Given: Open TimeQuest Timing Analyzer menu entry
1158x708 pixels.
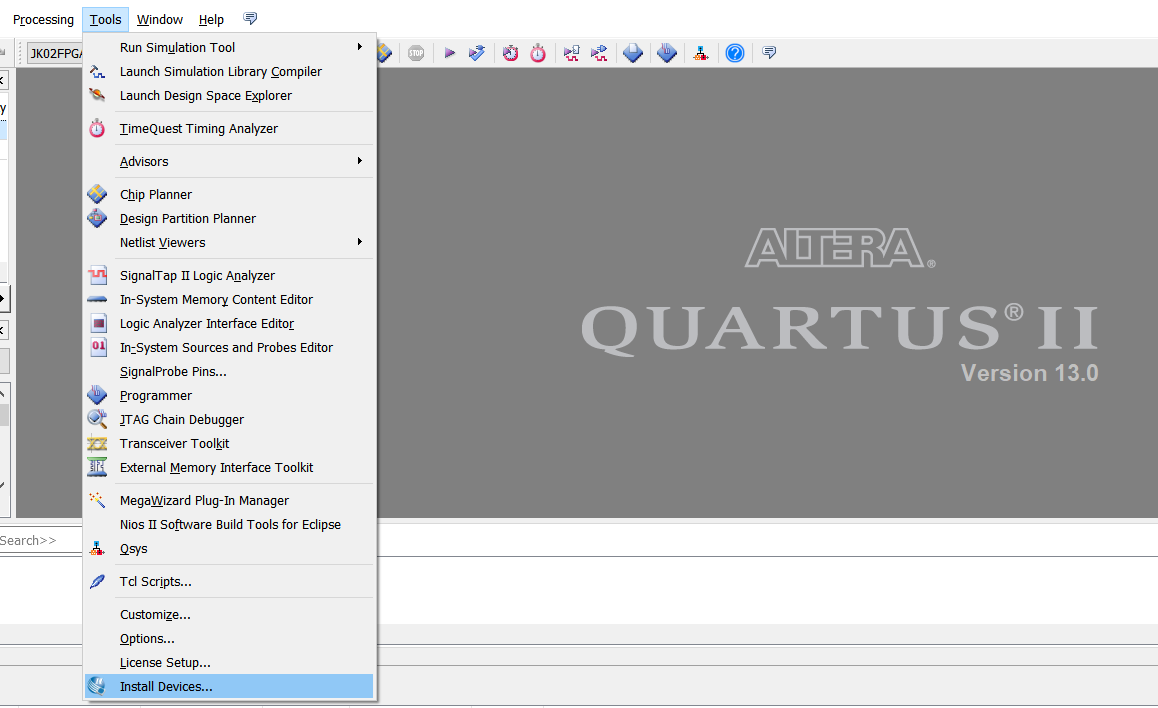Looking at the screenshot, I should [x=229, y=128].
